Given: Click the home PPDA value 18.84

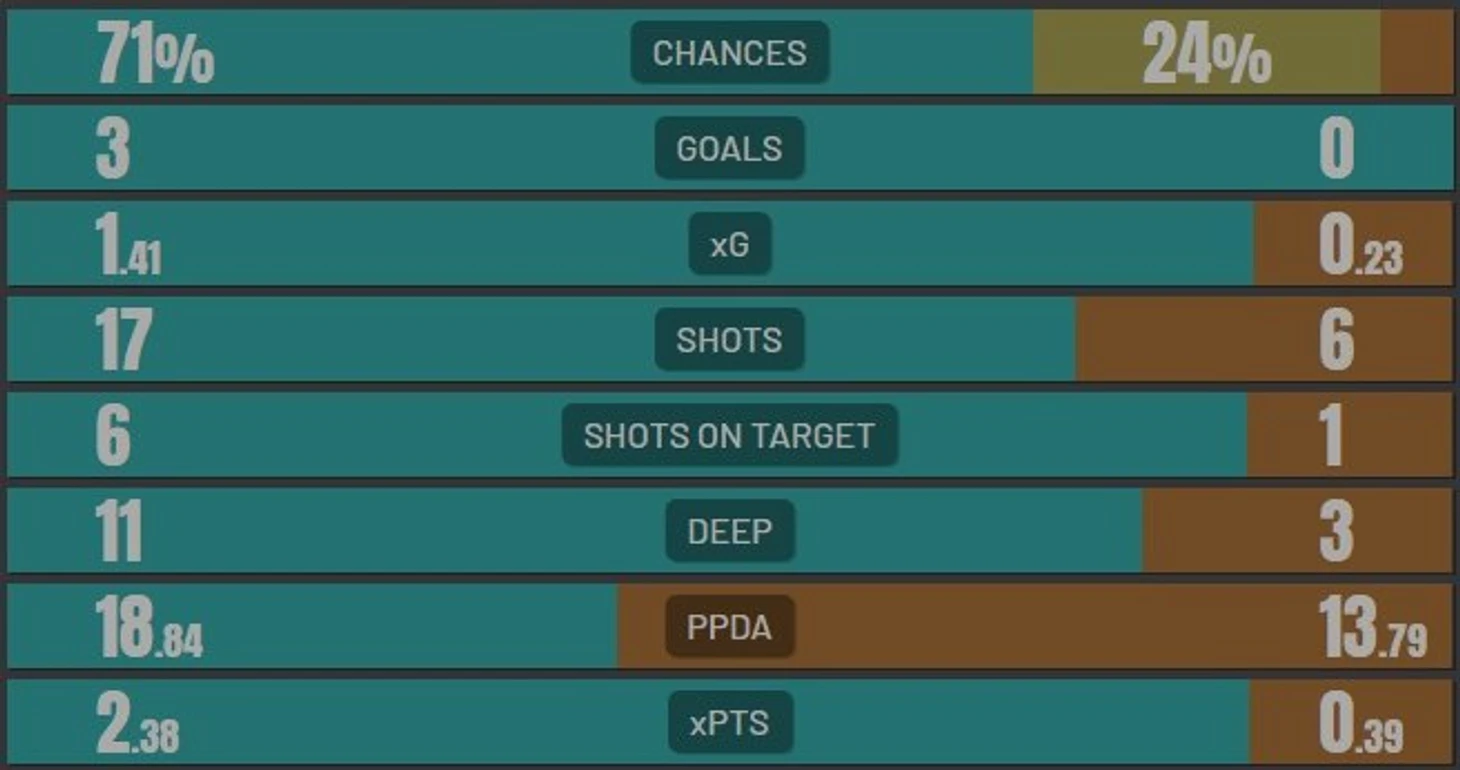Looking at the screenshot, I should click(x=150, y=628).
